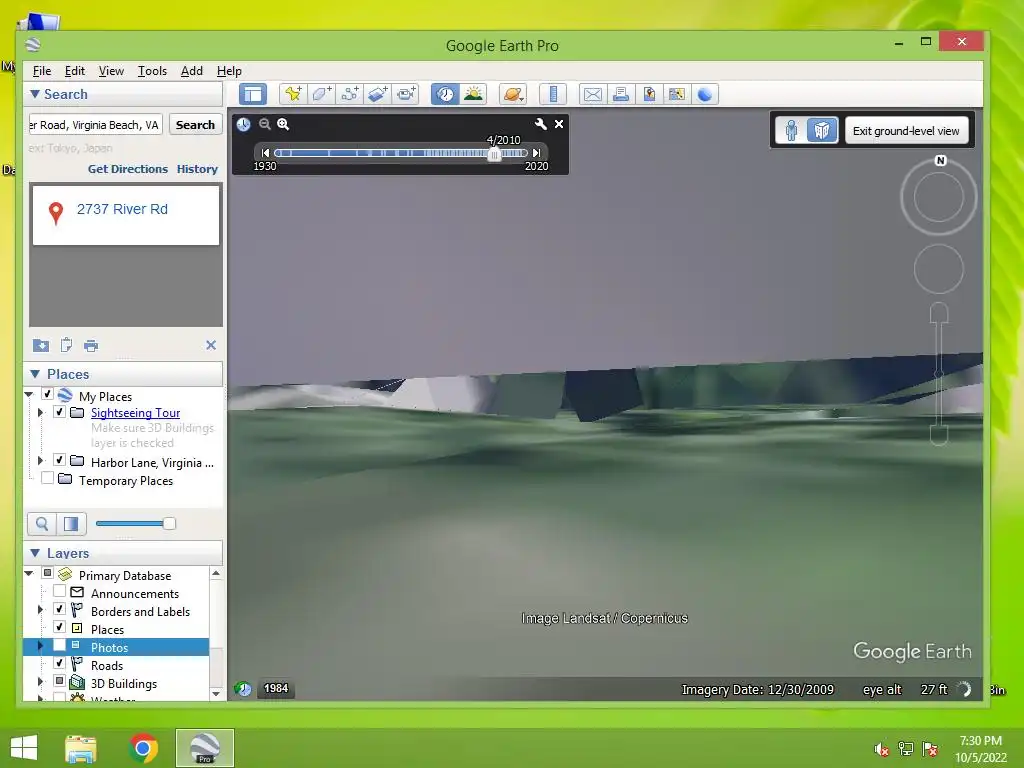The width and height of the screenshot is (1024, 768).
Task: Click the Add Placemark pin icon
Action: [293, 94]
